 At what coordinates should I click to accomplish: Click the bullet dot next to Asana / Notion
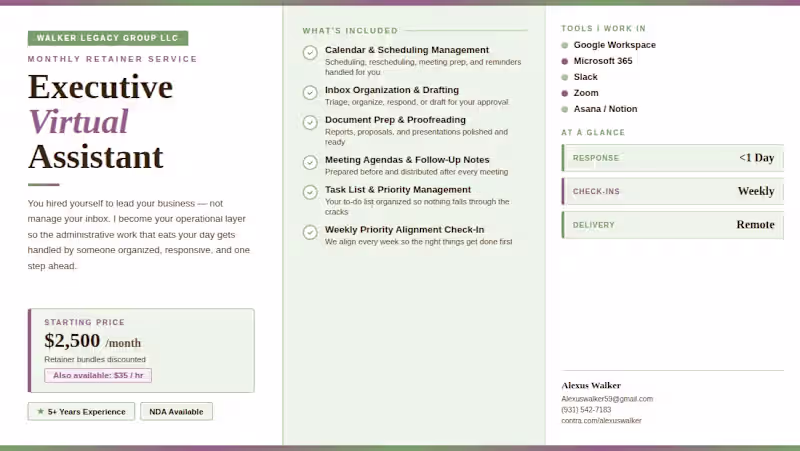click(565, 109)
